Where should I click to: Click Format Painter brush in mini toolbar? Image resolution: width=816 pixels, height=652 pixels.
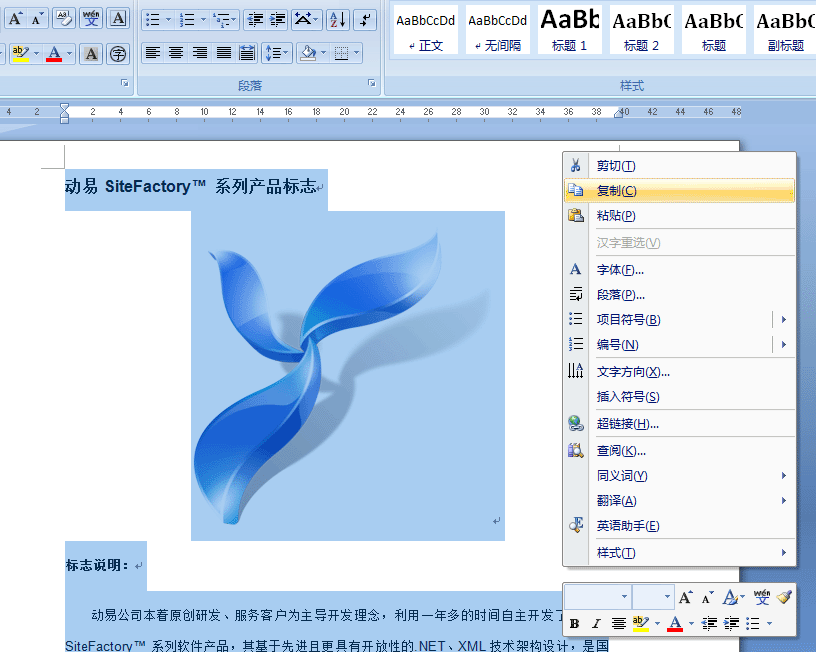(784, 597)
